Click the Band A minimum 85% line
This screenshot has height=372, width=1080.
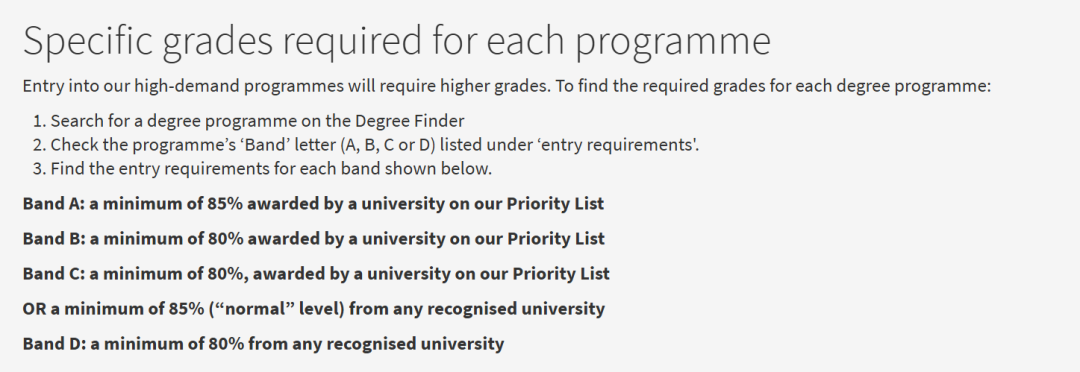[313, 204]
